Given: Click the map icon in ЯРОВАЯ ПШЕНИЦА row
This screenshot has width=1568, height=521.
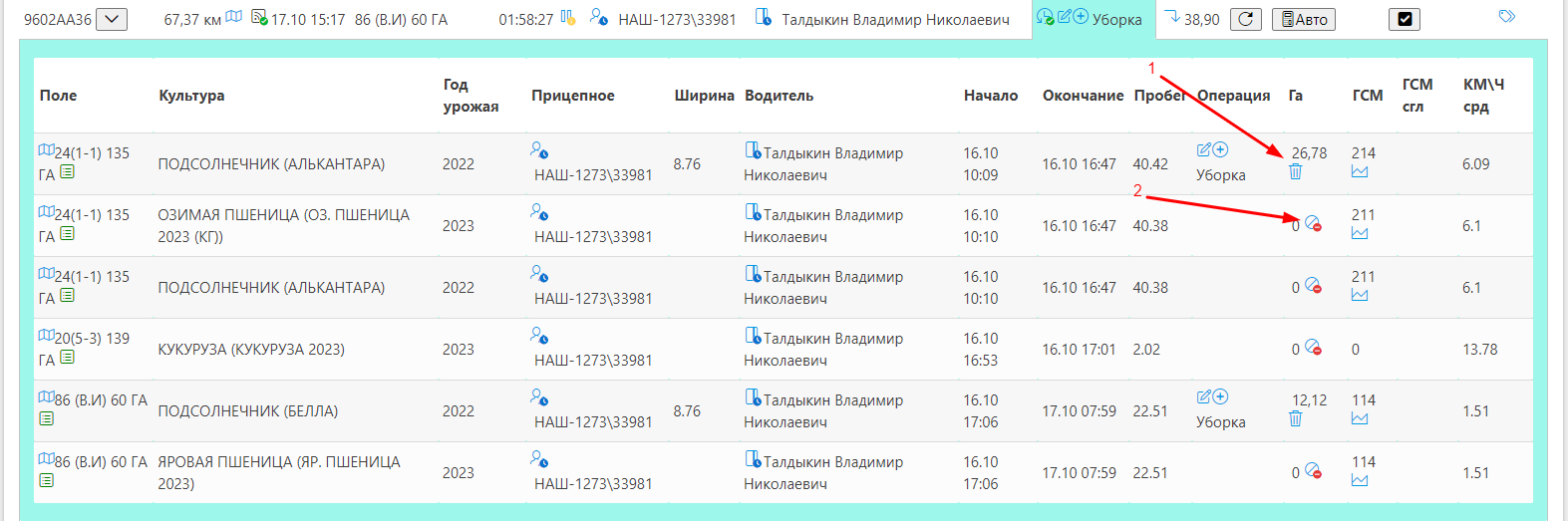Looking at the screenshot, I should tap(46, 459).
